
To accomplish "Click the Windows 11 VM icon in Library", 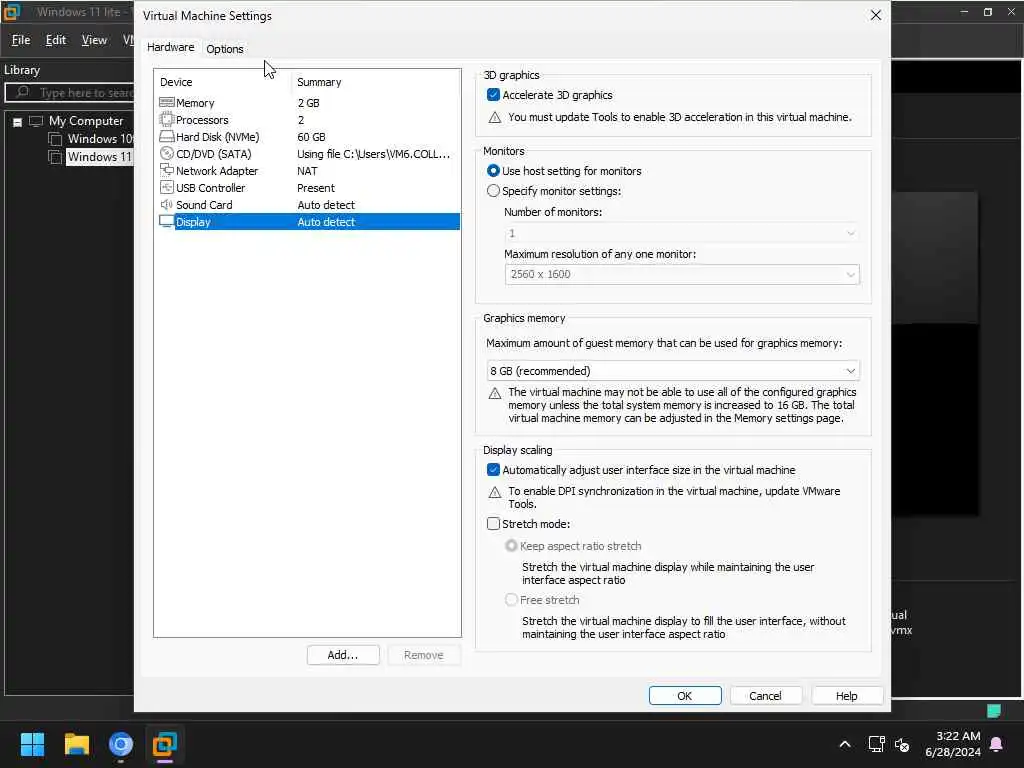I will tap(56, 157).
